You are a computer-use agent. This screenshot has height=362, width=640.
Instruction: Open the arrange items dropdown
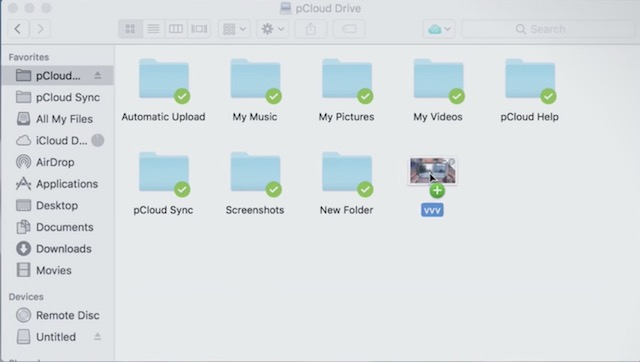coord(234,29)
